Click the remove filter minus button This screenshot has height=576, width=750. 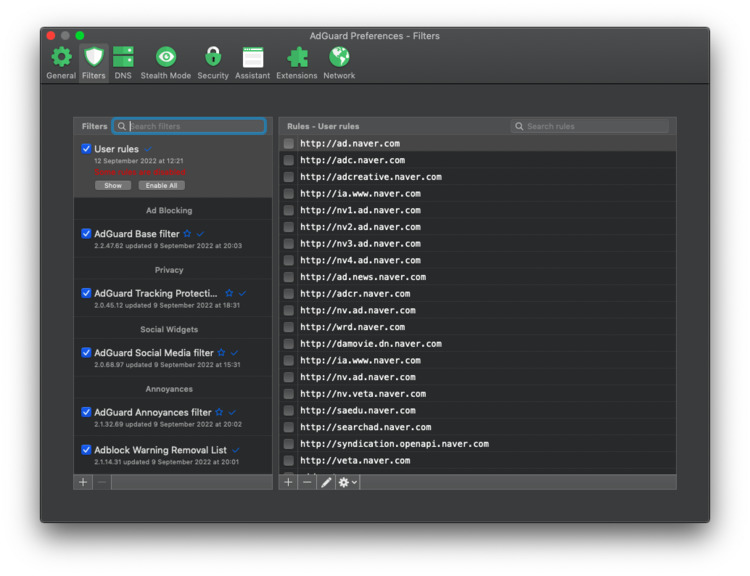point(102,482)
